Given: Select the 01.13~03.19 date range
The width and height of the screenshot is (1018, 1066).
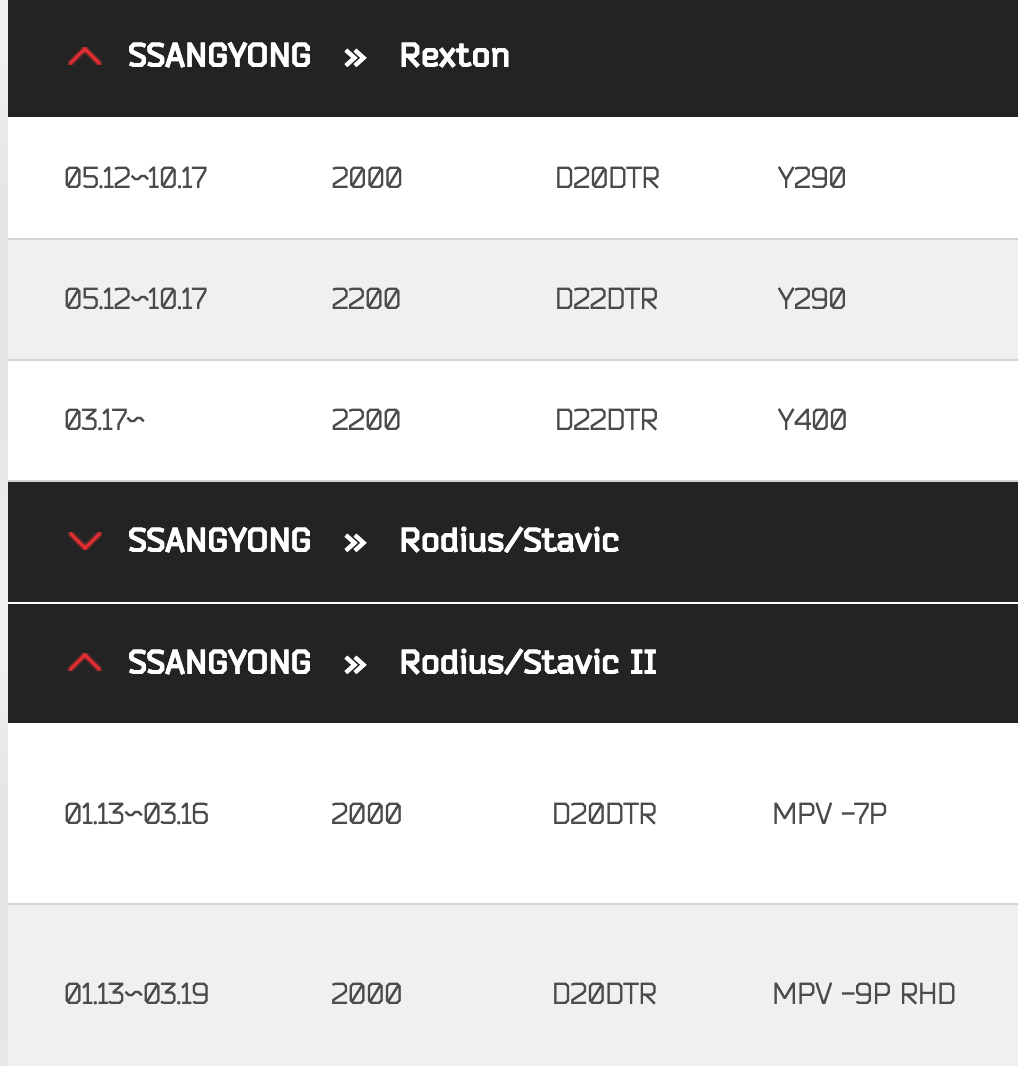Looking at the screenshot, I should pyautogui.click(x=136, y=995).
